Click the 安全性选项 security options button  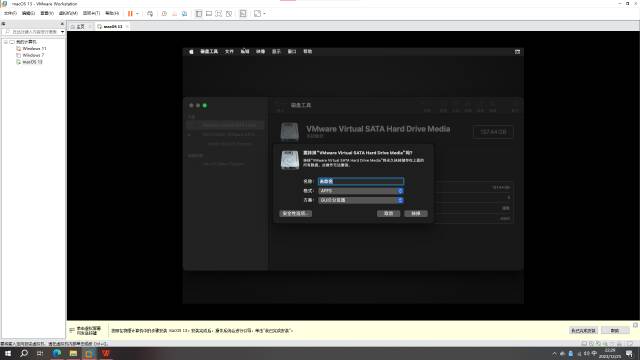(296, 213)
